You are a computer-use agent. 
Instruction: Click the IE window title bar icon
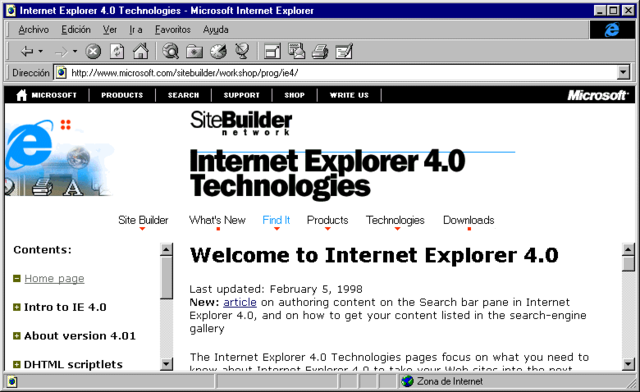pyautogui.click(x=11, y=11)
